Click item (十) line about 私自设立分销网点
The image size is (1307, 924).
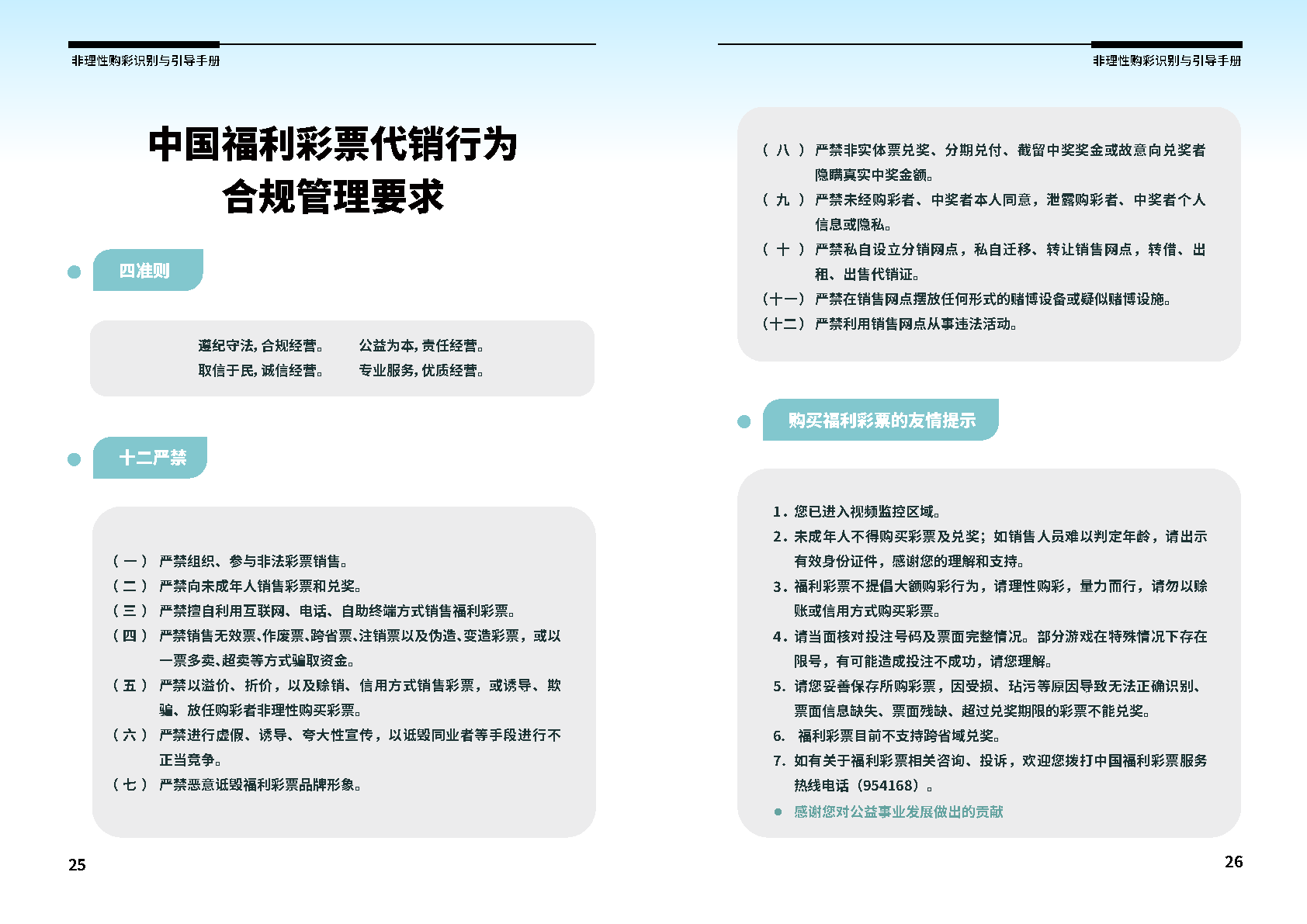click(x=983, y=249)
